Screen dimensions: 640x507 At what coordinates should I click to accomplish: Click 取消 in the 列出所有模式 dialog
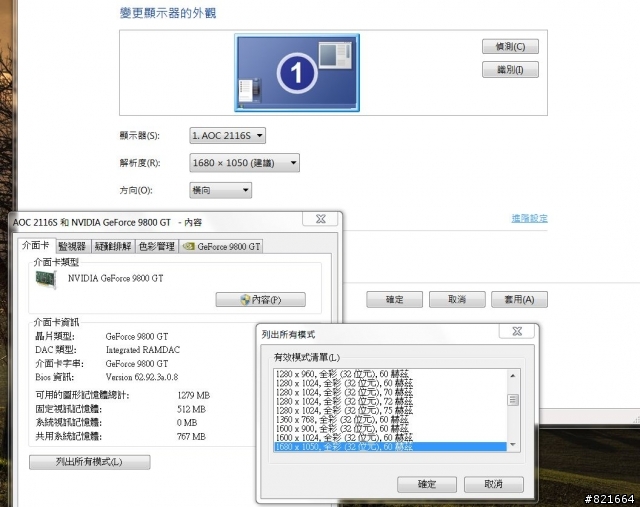point(494,485)
